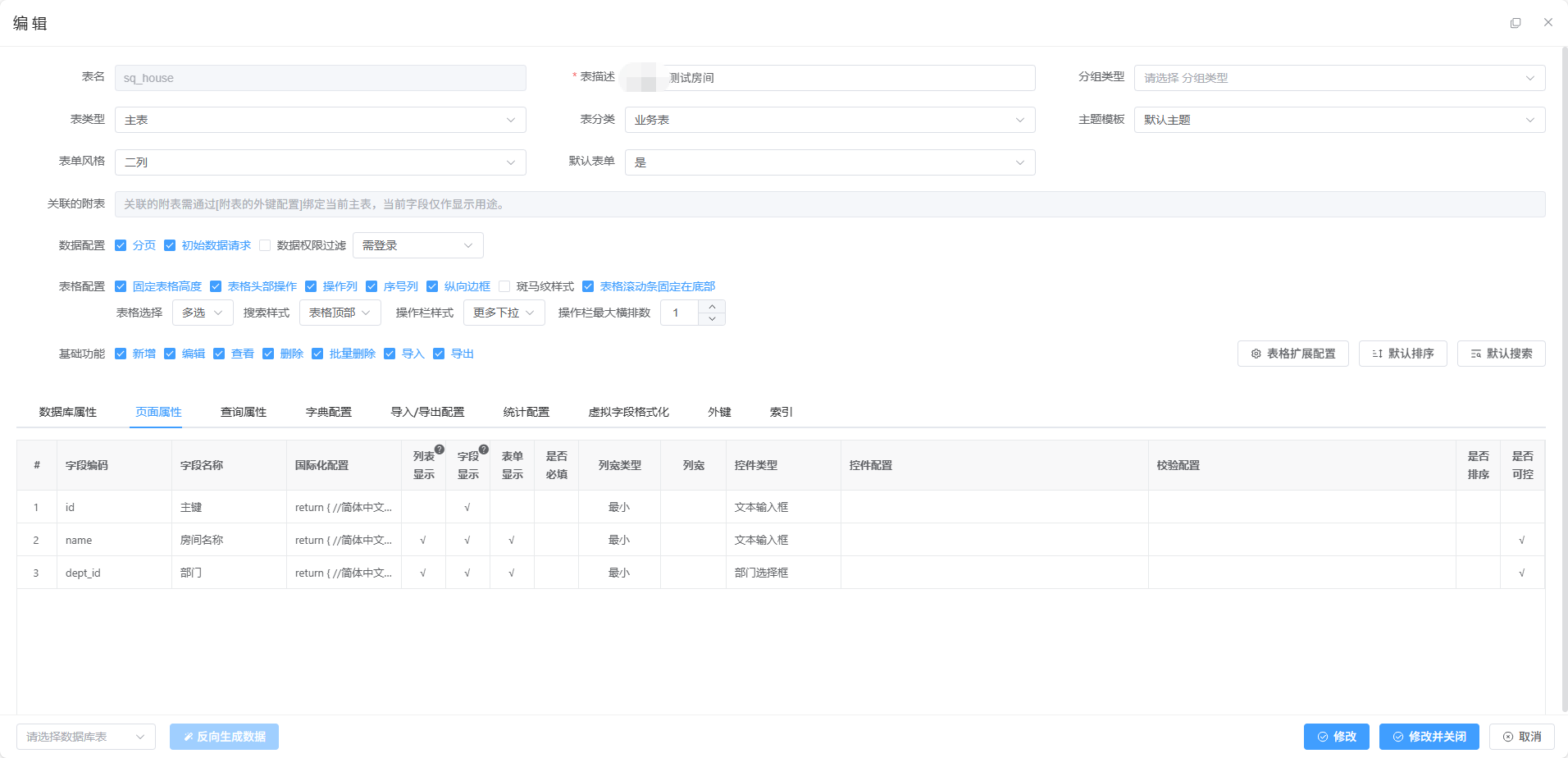Image resolution: width=1568 pixels, height=758 pixels.
Task: Click the 列表显示 checkmark in name row
Action: coord(423,540)
